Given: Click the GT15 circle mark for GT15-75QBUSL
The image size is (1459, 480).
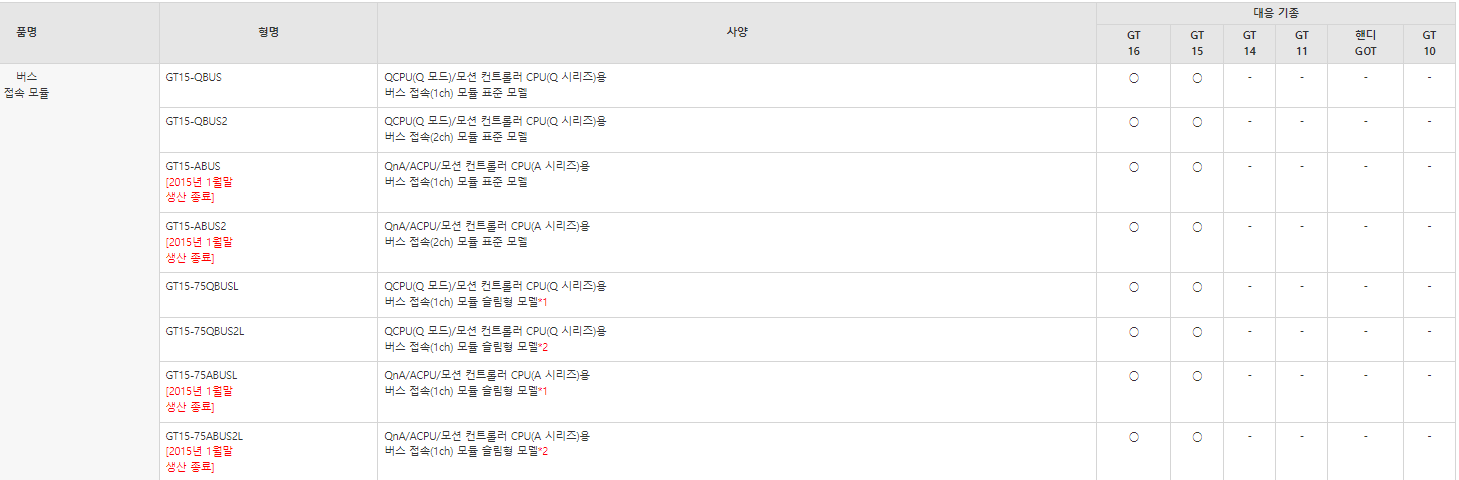Looking at the screenshot, I should click(1197, 288).
